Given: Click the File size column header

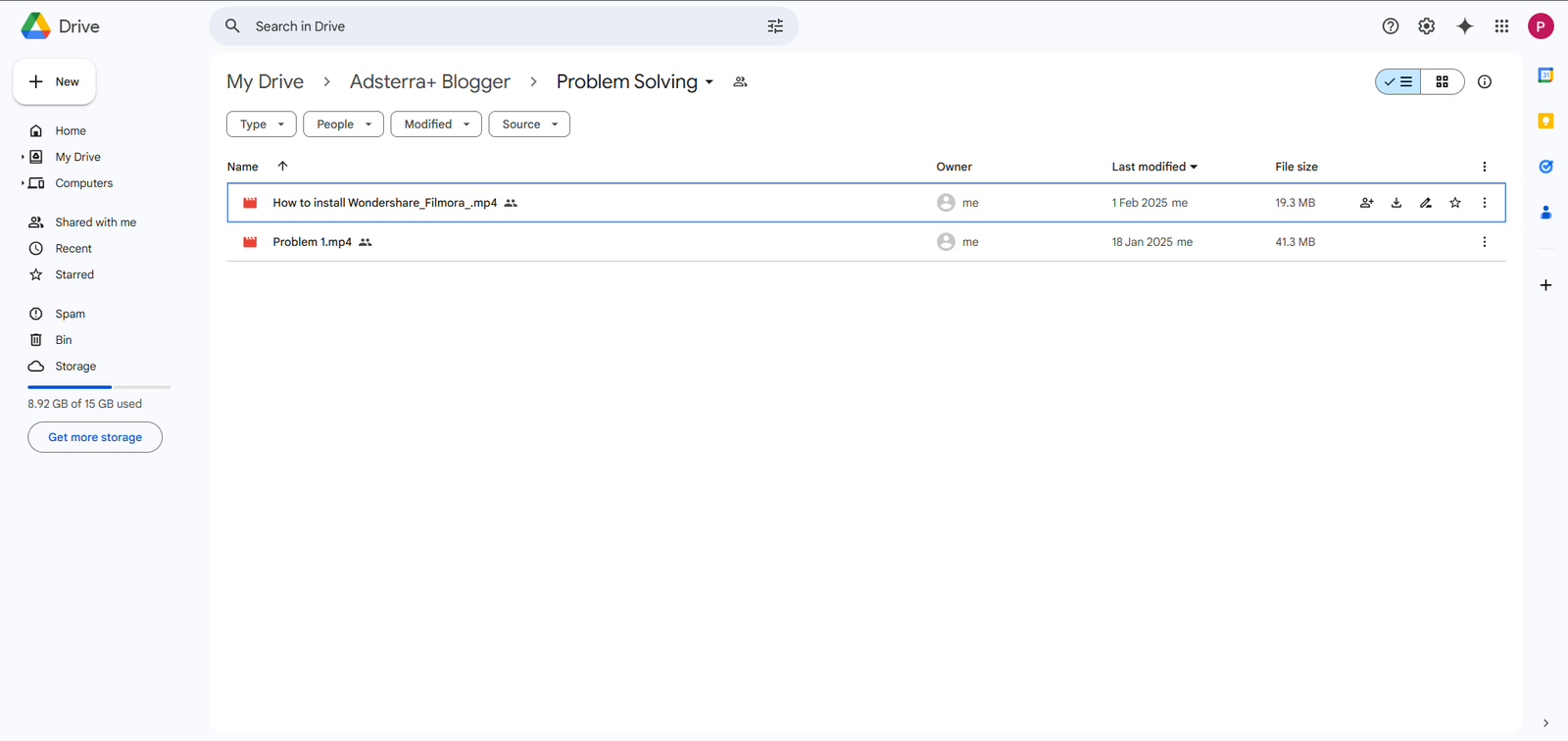Looking at the screenshot, I should pos(1297,167).
